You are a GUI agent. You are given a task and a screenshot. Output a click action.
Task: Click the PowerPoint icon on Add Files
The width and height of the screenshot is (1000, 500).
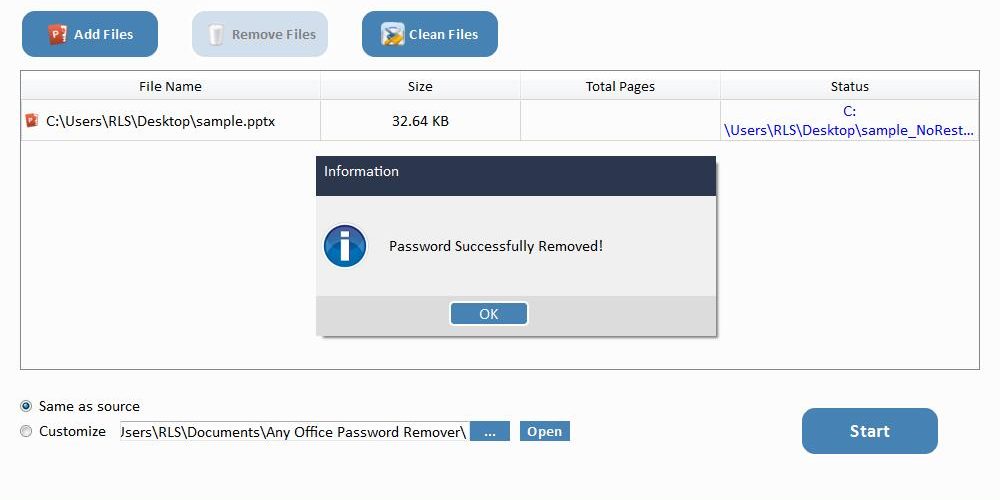click(x=57, y=34)
